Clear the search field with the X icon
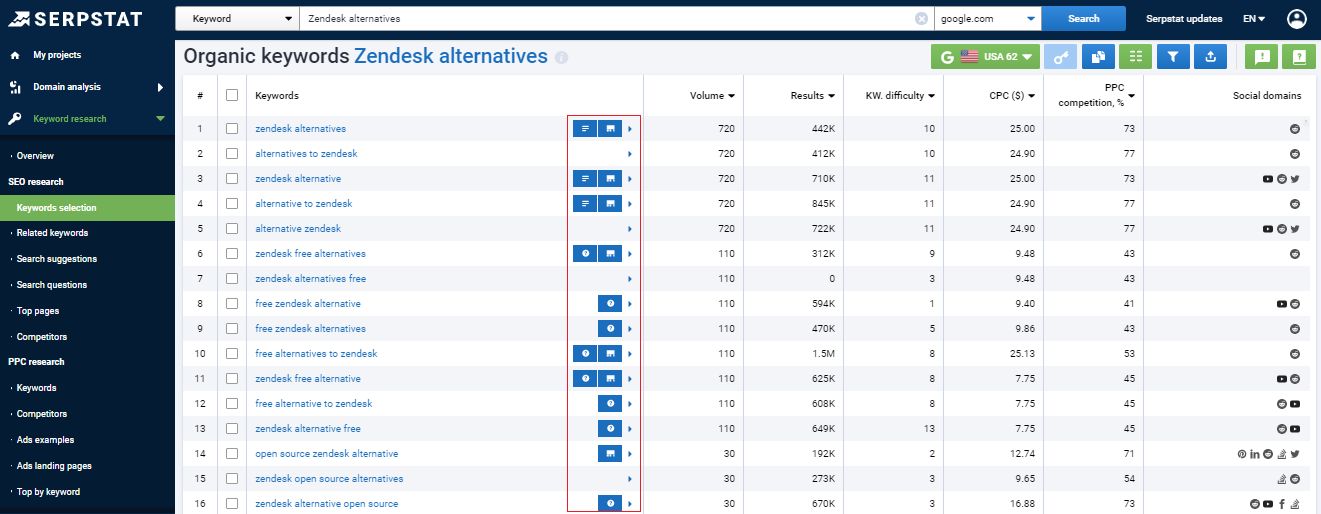Screen dimensions: 1321x514 point(921,18)
